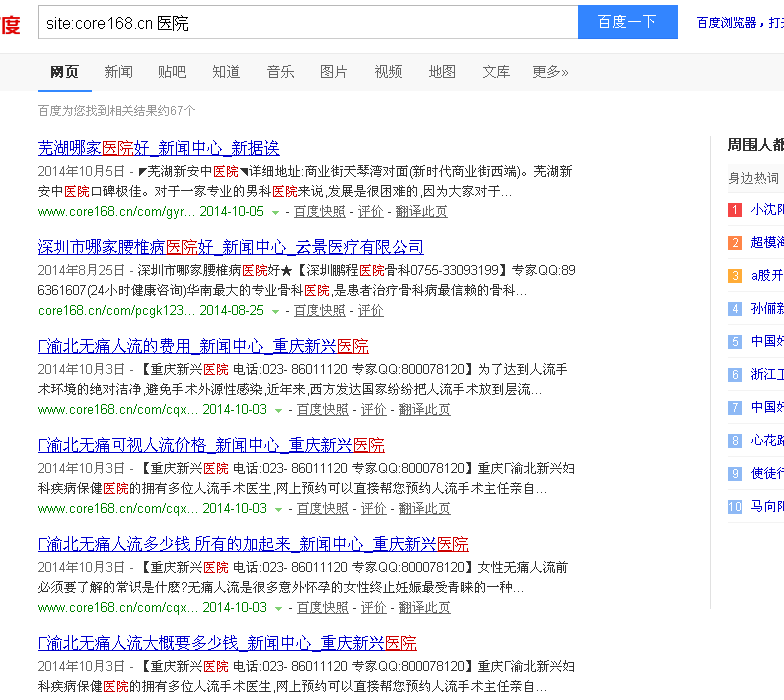This screenshot has width=784, height=700.
Task: Expand green arrow beside the 2014-08-25 result
Action: click(276, 312)
